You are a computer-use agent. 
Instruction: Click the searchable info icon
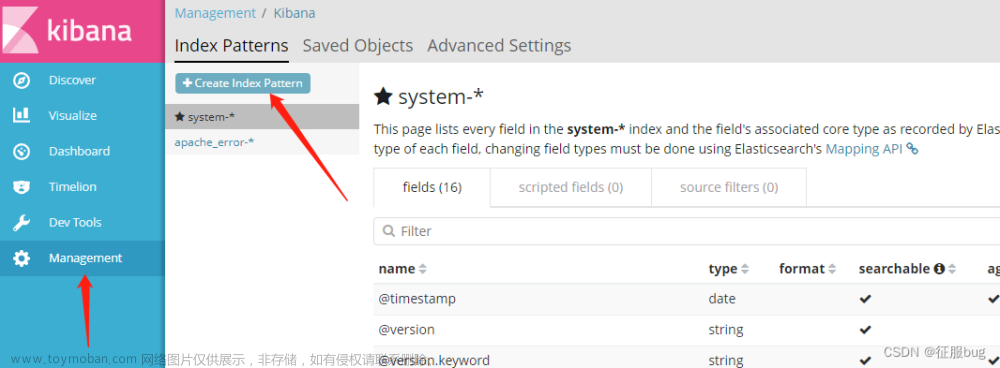tap(939, 269)
